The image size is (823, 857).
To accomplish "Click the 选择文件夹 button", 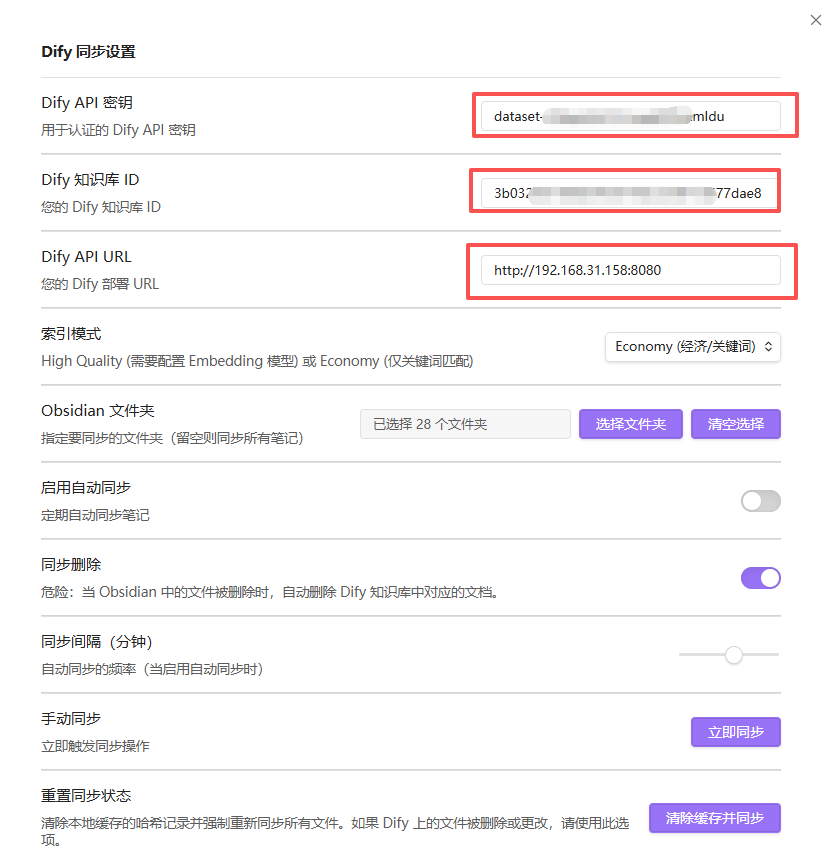I will 630,424.
